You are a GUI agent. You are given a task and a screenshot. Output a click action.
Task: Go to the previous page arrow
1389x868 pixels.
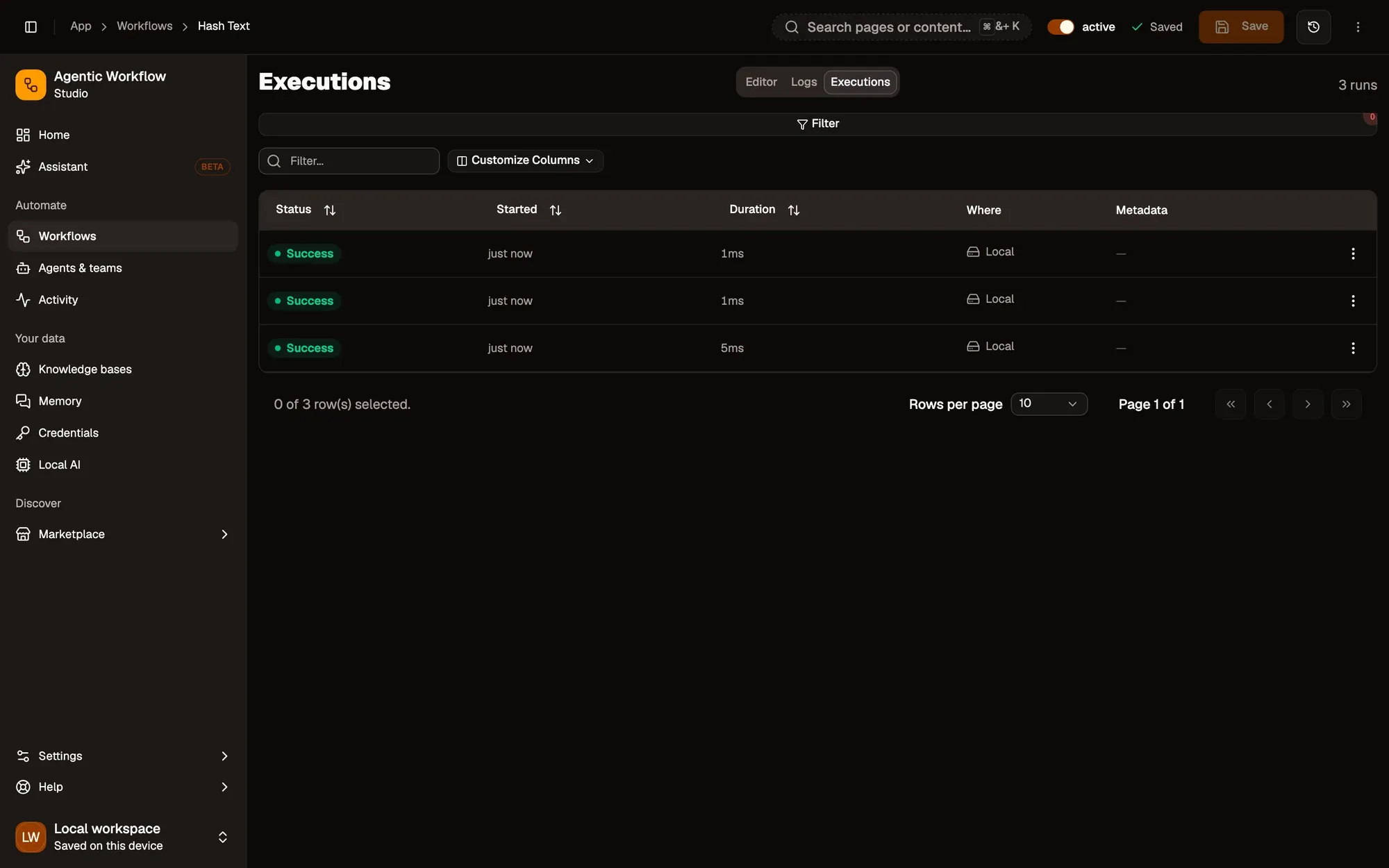pyautogui.click(x=1269, y=404)
